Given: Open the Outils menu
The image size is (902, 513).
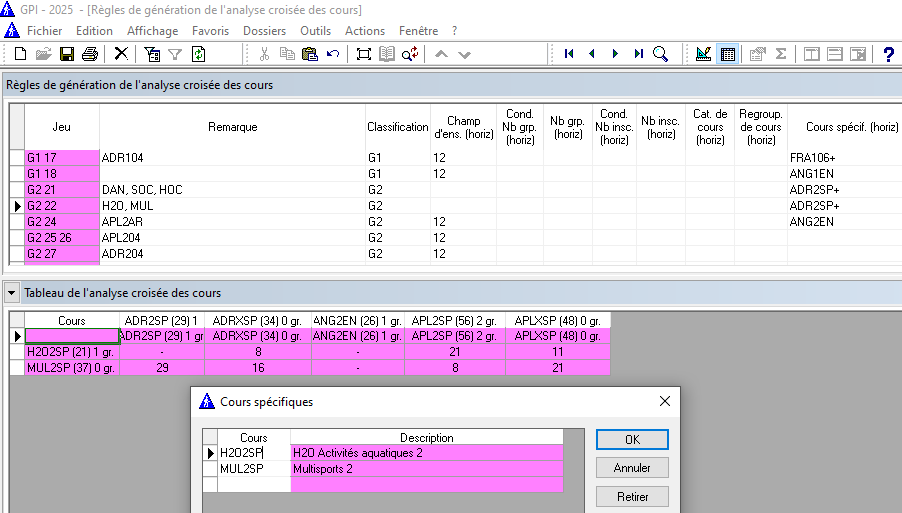Looking at the screenshot, I should tap(316, 31).
